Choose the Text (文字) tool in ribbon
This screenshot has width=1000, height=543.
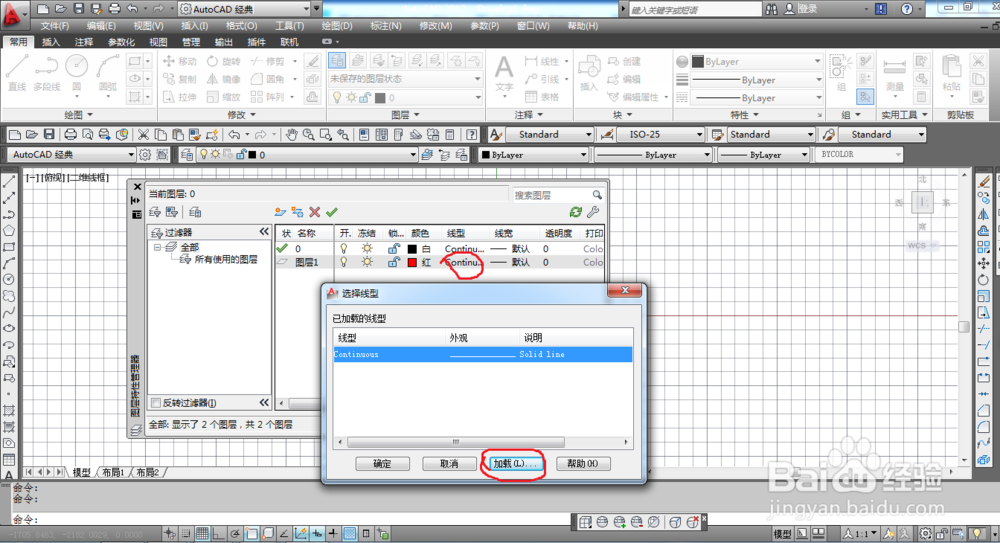point(504,72)
